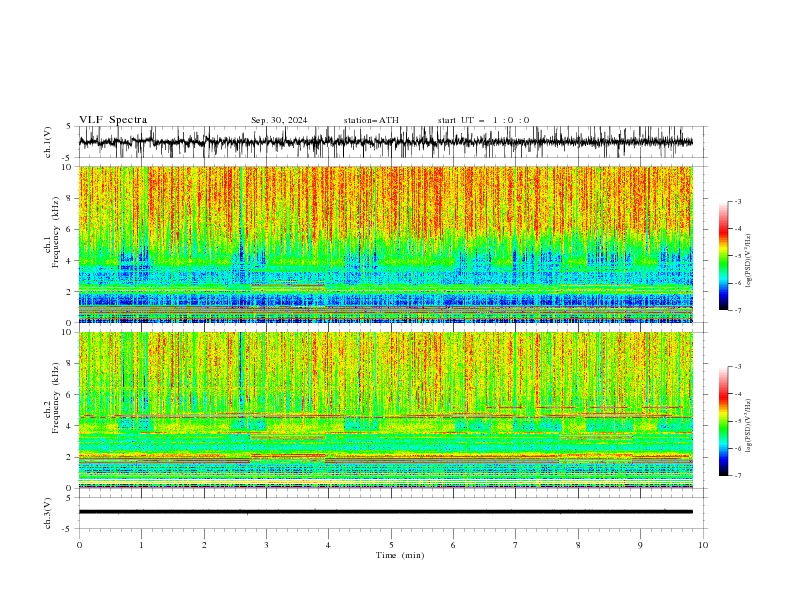Click the 'start UT = 1 : 0 : 0' text
The width and height of the screenshot is (792, 612).
pyautogui.click(x=483, y=120)
